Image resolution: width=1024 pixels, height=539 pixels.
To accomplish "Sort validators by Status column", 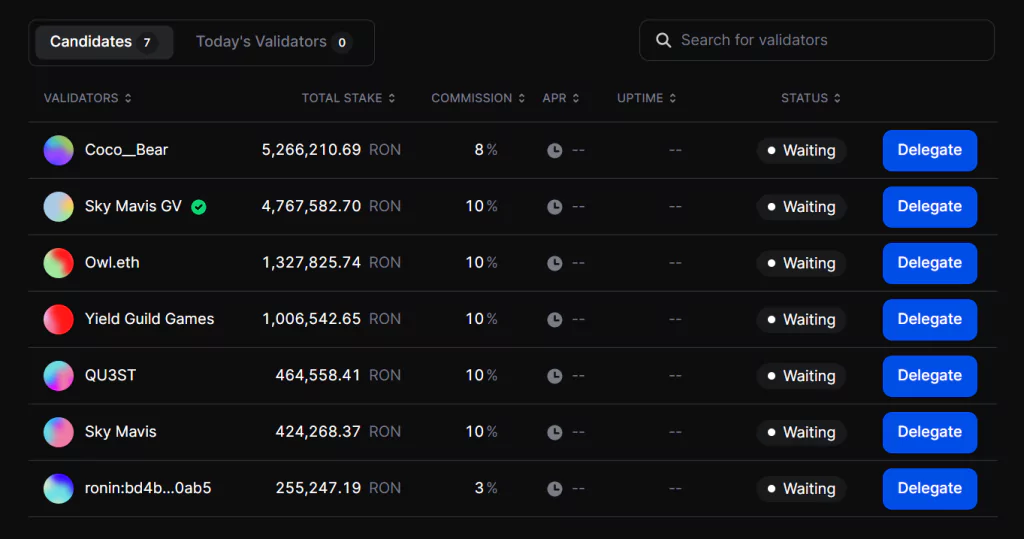I will (811, 98).
